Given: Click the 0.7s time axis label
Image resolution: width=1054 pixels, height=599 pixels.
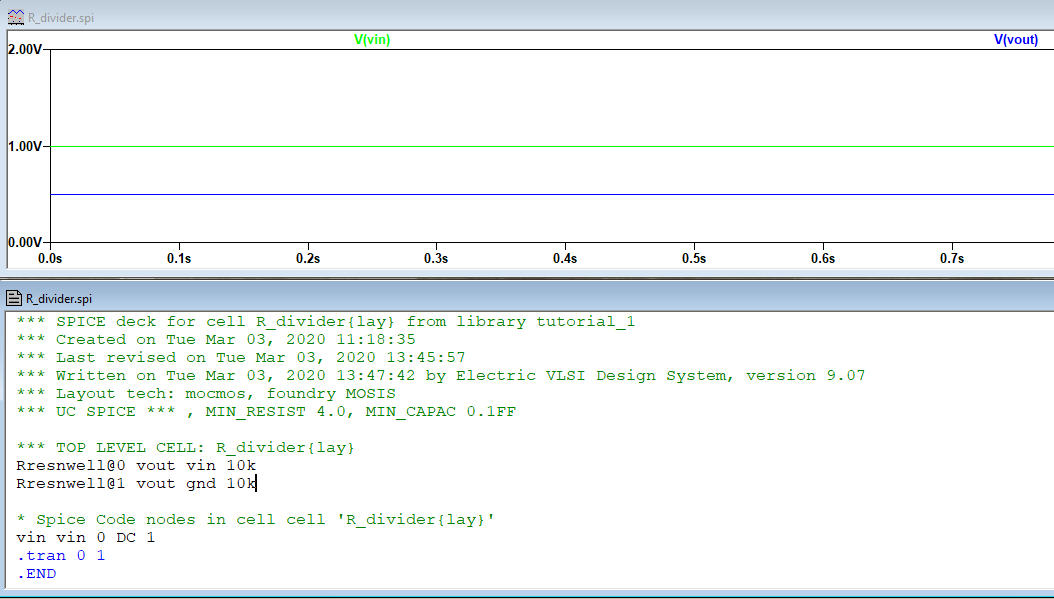Looking at the screenshot, I should pos(951,259).
